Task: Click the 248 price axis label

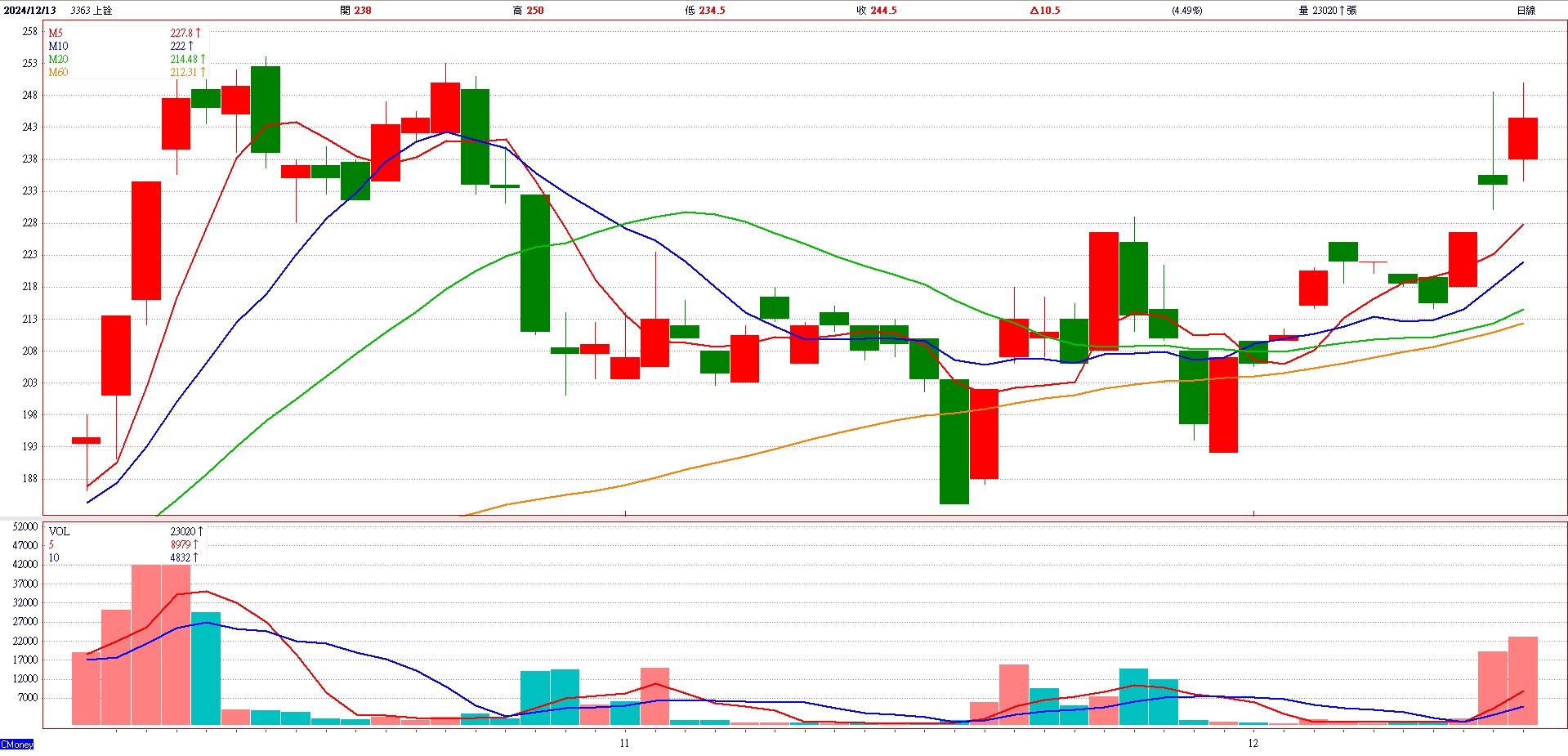Action: [x=29, y=95]
